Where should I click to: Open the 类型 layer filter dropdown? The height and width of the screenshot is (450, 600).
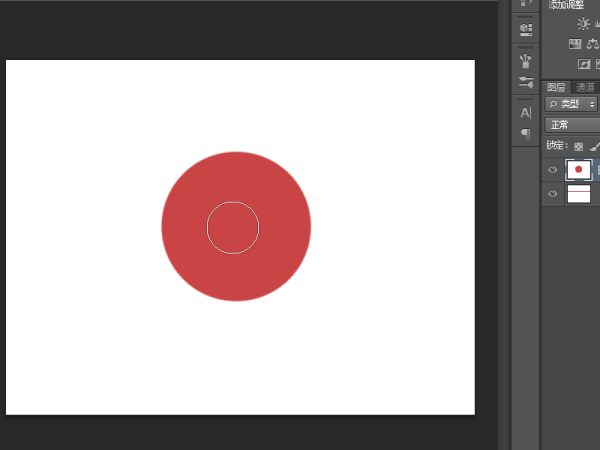[x=571, y=104]
